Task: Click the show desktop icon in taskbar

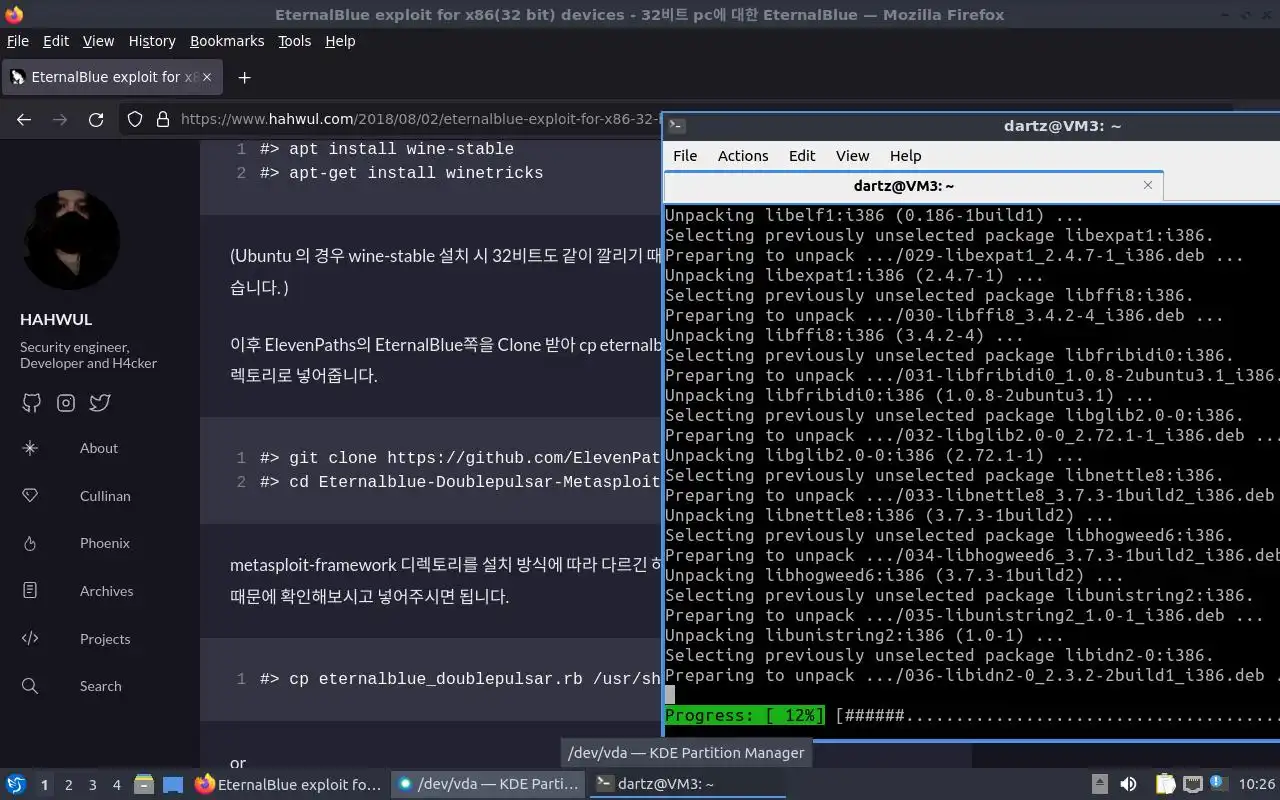Action: [173, 784]
